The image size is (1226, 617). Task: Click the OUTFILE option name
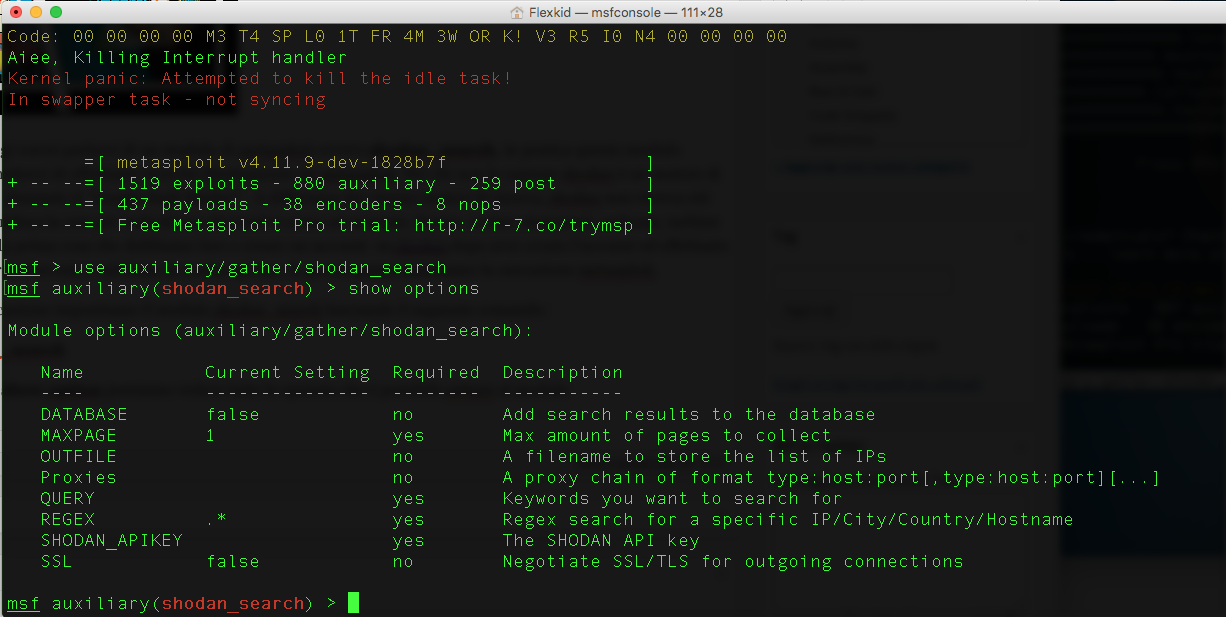click(78, 456)
